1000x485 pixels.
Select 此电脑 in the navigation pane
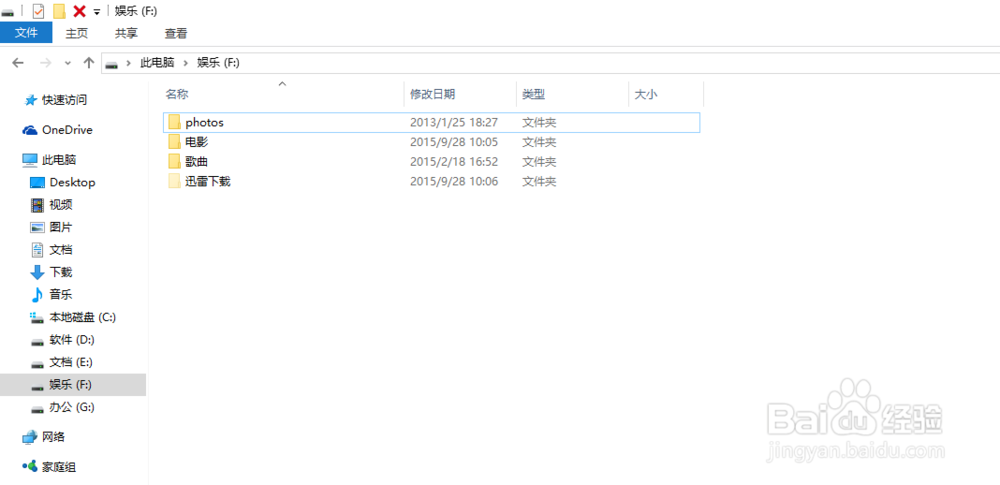coord(59,160)
